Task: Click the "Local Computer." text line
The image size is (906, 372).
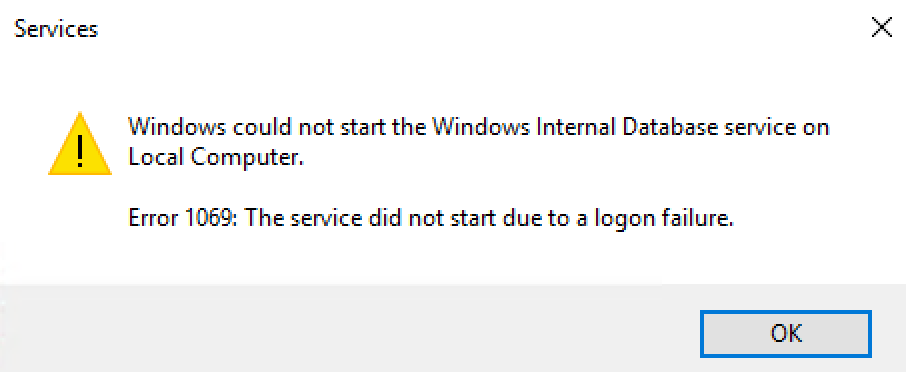Action: 216,158
